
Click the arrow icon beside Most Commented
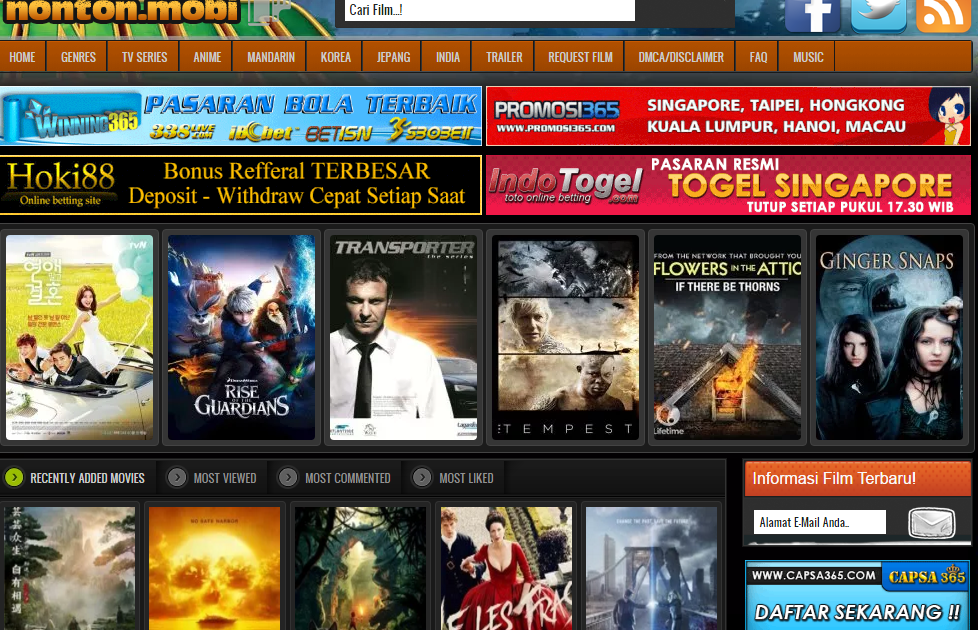pos(288,478)
